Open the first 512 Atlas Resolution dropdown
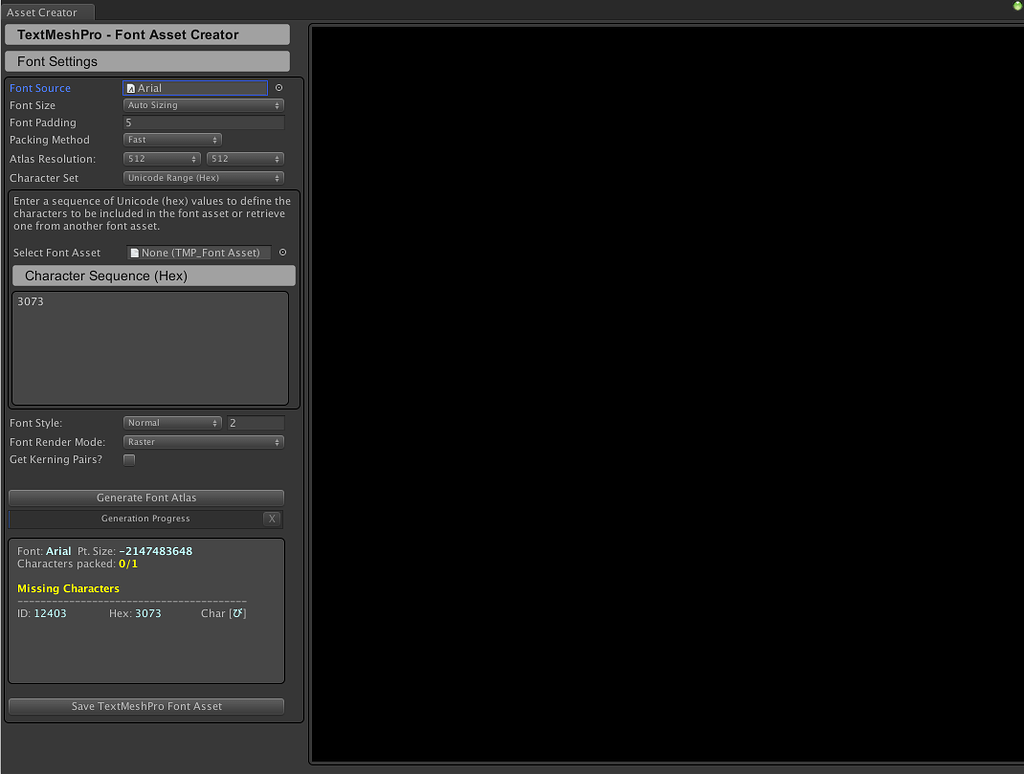Image resolution: width=1024 pixels, height=774 pixels. coord(161,158)
